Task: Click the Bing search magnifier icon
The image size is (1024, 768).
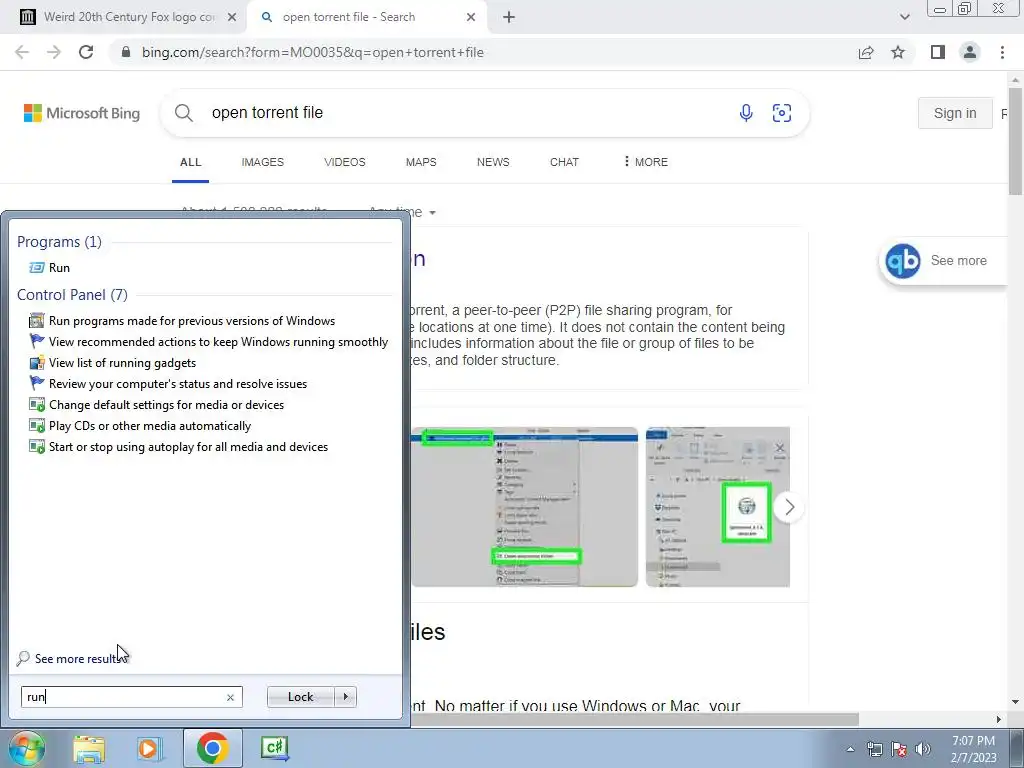Action: tap(184, 113)
